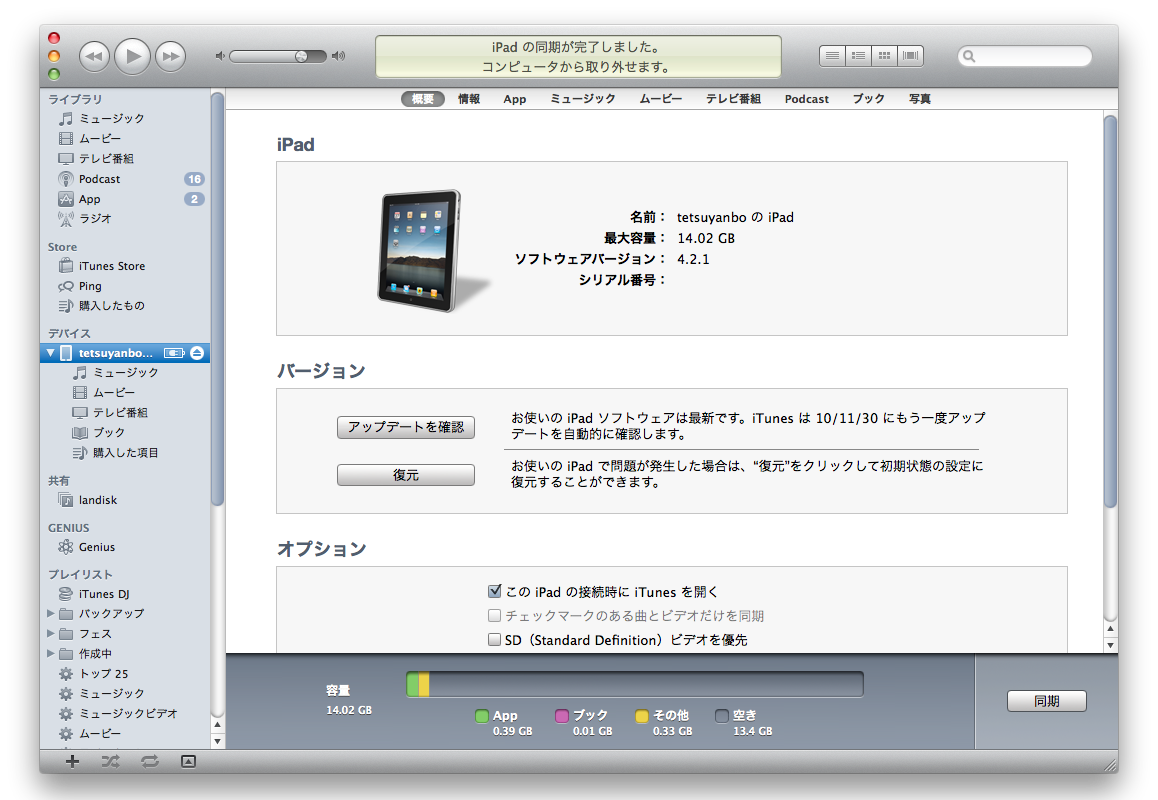Open the テレビ番組 tab
Screen dimensions: 1158x800
[733, 99]
